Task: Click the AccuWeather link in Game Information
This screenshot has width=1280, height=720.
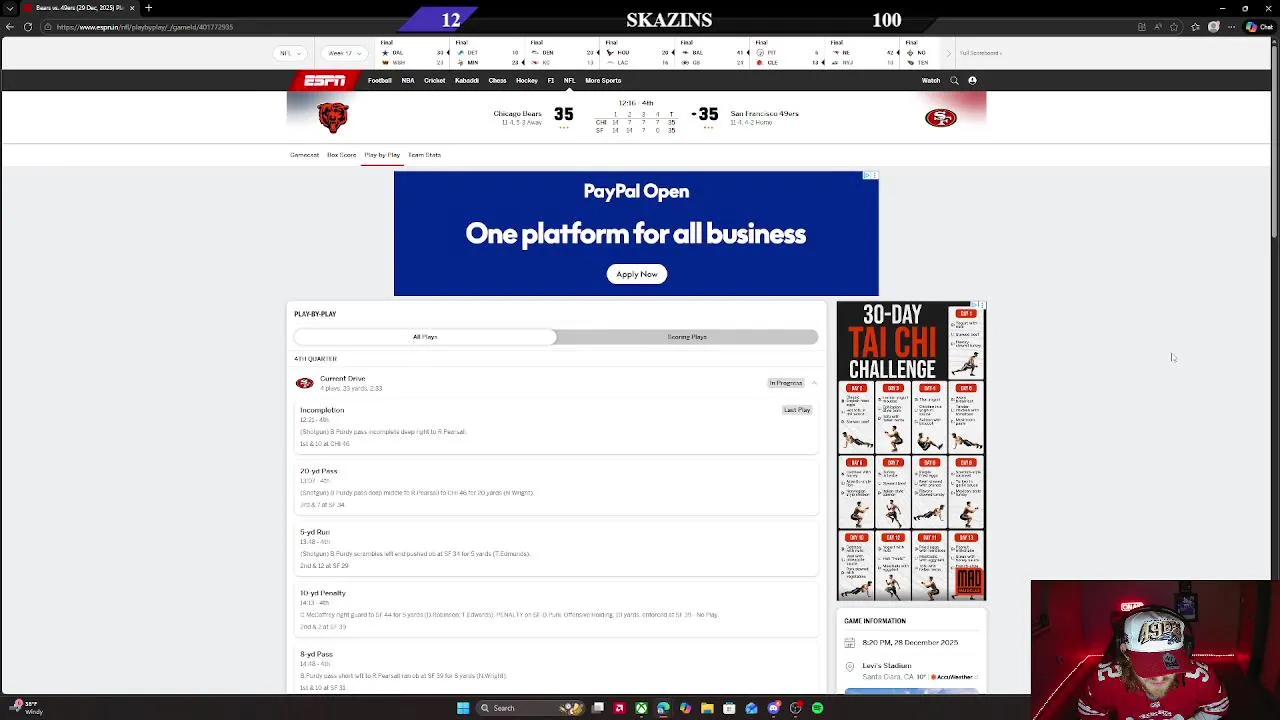Action: pyautogui.click(x=955, y=677)
